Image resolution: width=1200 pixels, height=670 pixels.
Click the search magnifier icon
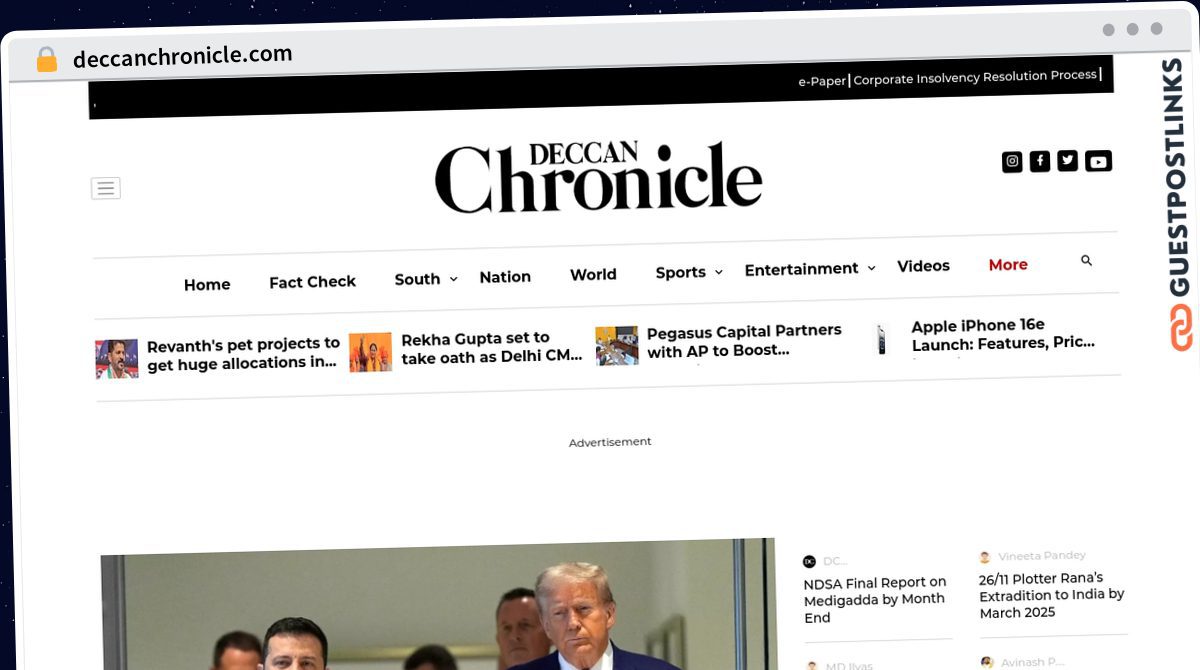point(1087,261)
